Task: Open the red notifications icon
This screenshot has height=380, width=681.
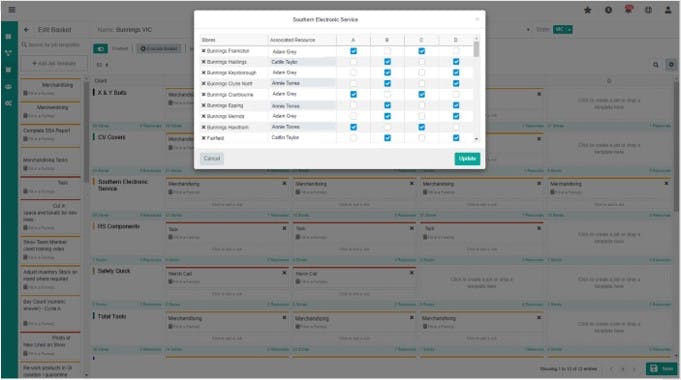Action: point(628,9)
